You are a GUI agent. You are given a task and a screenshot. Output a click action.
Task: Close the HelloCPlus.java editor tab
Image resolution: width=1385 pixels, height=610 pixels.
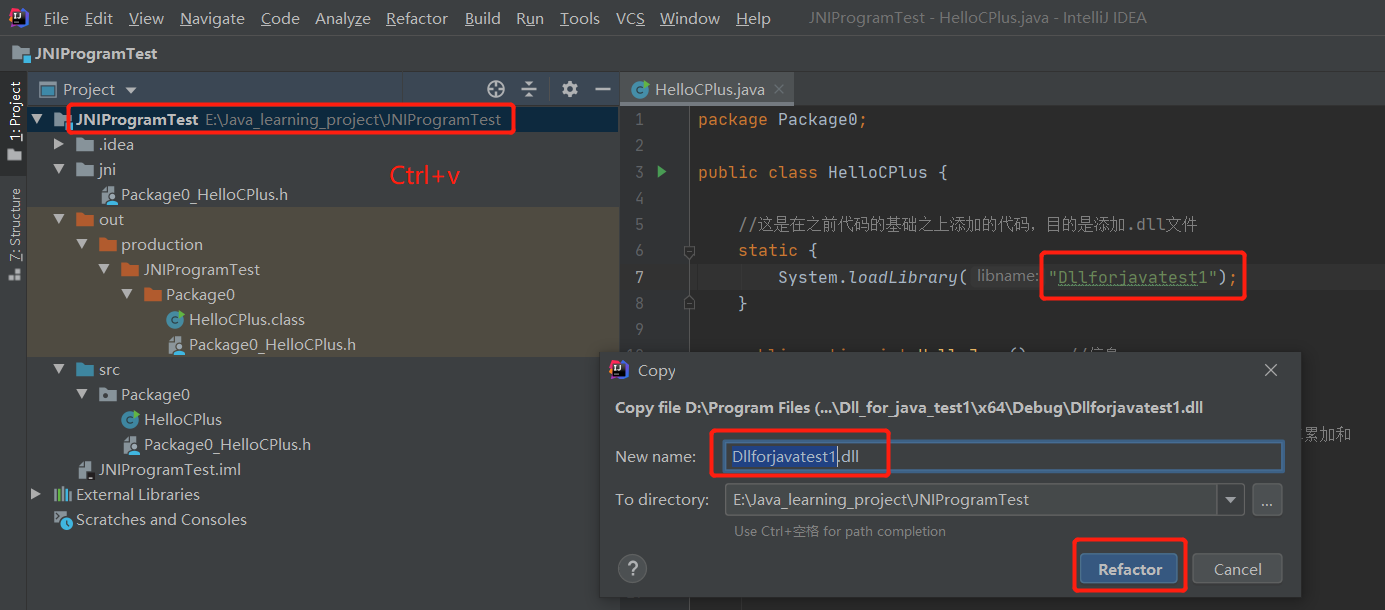tap(779, 89)
